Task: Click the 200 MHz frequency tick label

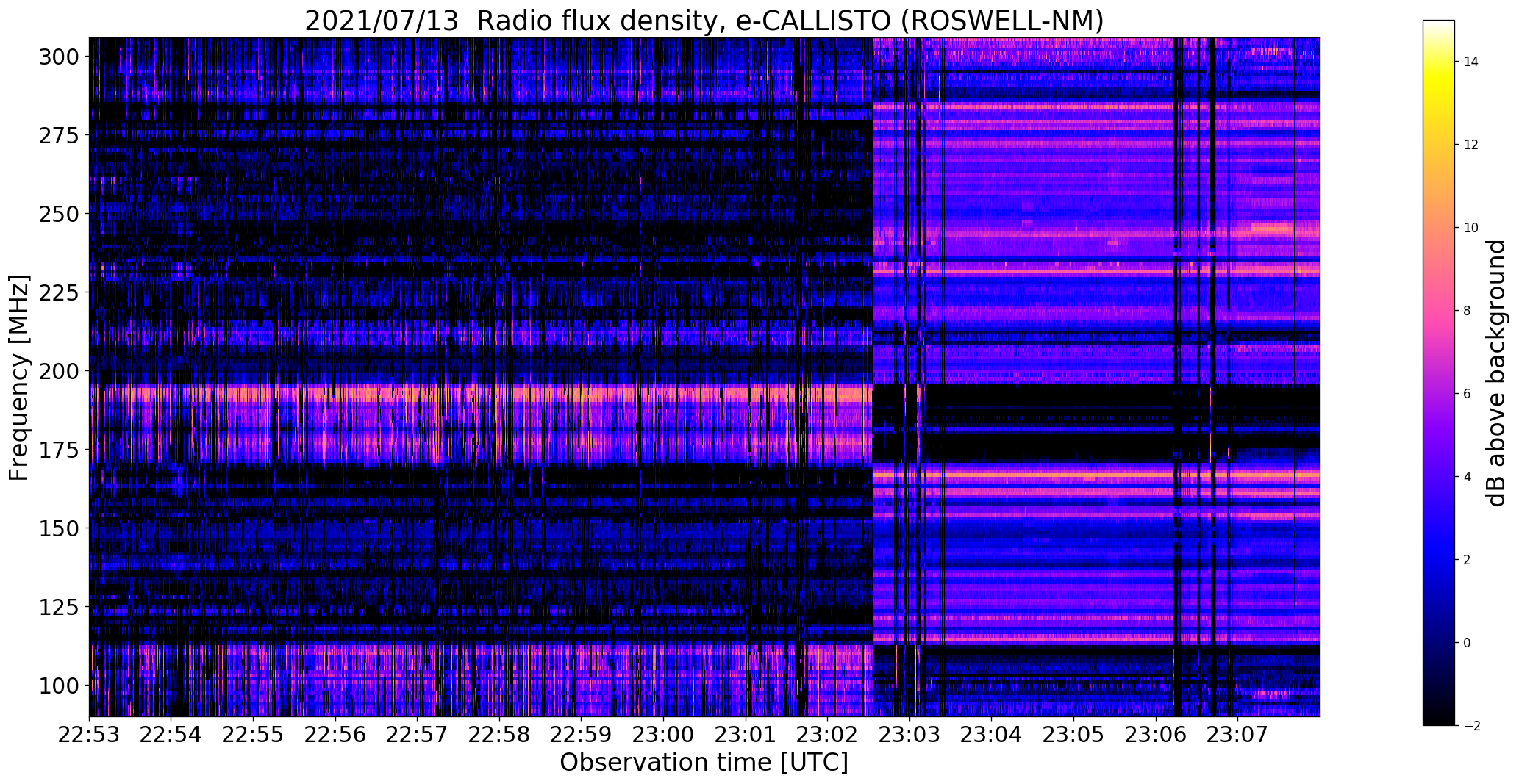Action: point(59,371)
